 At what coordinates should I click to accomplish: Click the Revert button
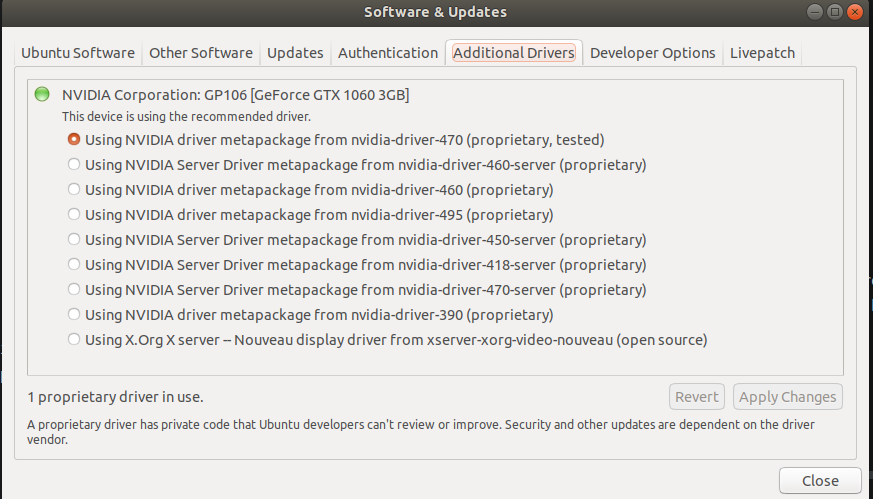click(697, 397)
